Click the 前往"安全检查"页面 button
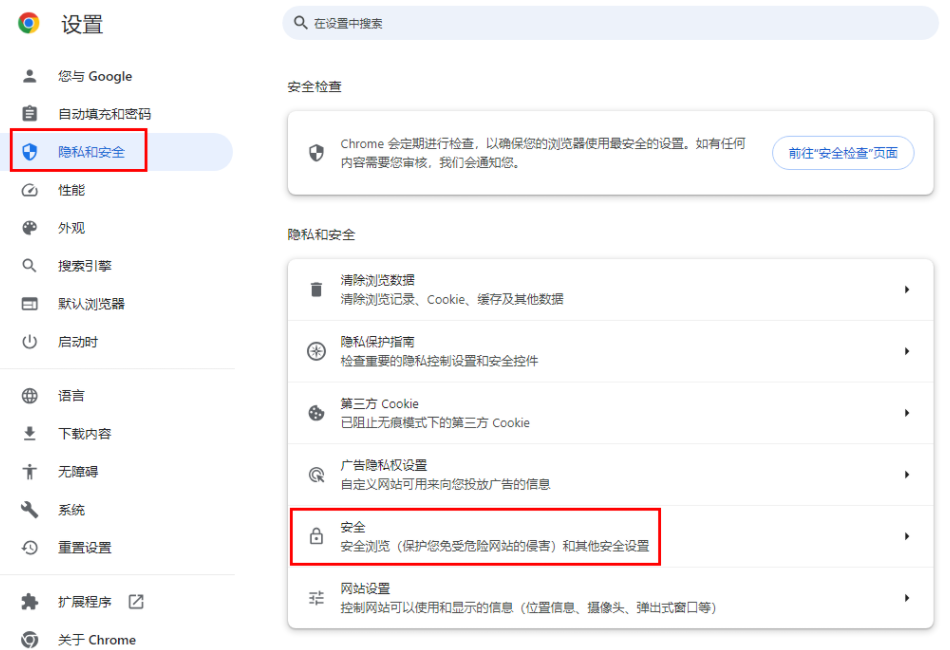Viewport: 950px width, 650px height. click(843, 153)
